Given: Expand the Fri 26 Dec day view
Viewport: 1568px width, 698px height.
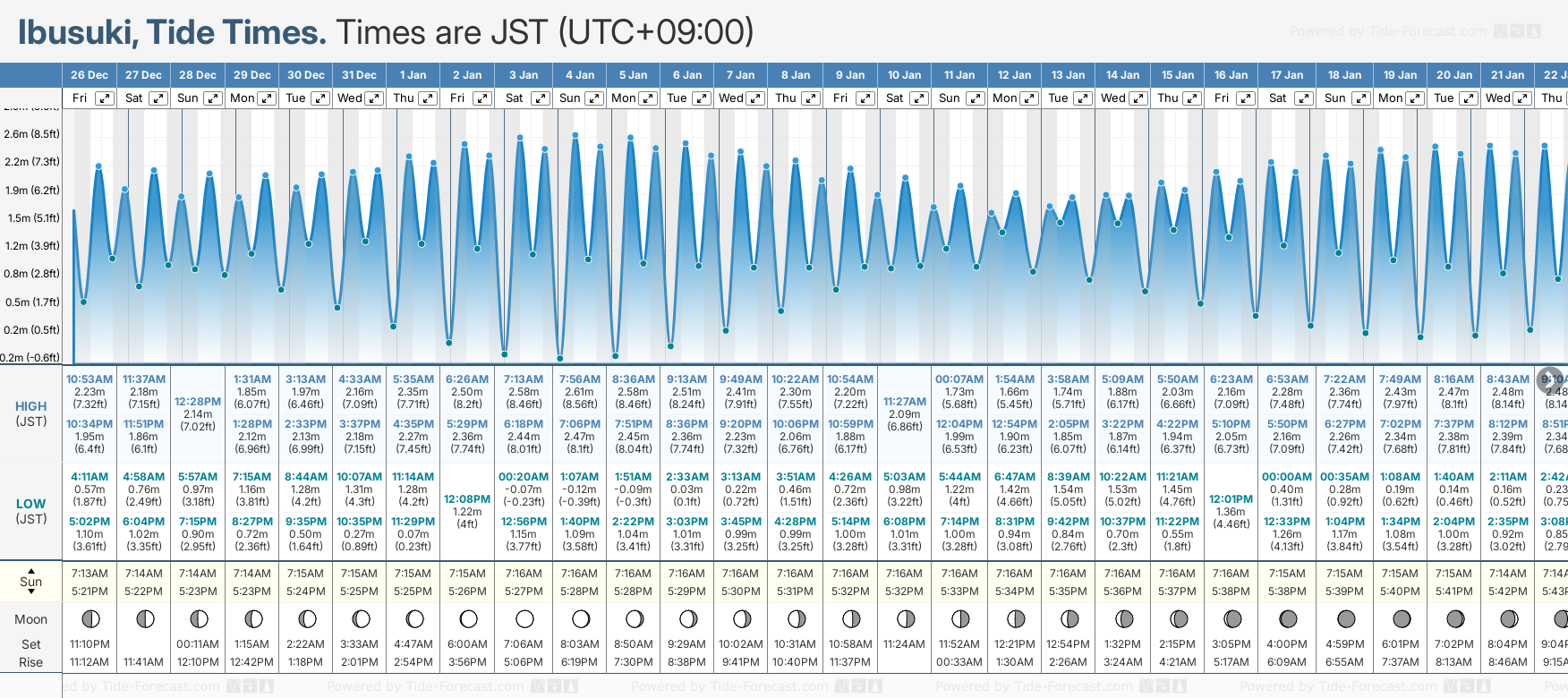Looking at the screenshot, I should pyautogui.click(x=105, y=98).
